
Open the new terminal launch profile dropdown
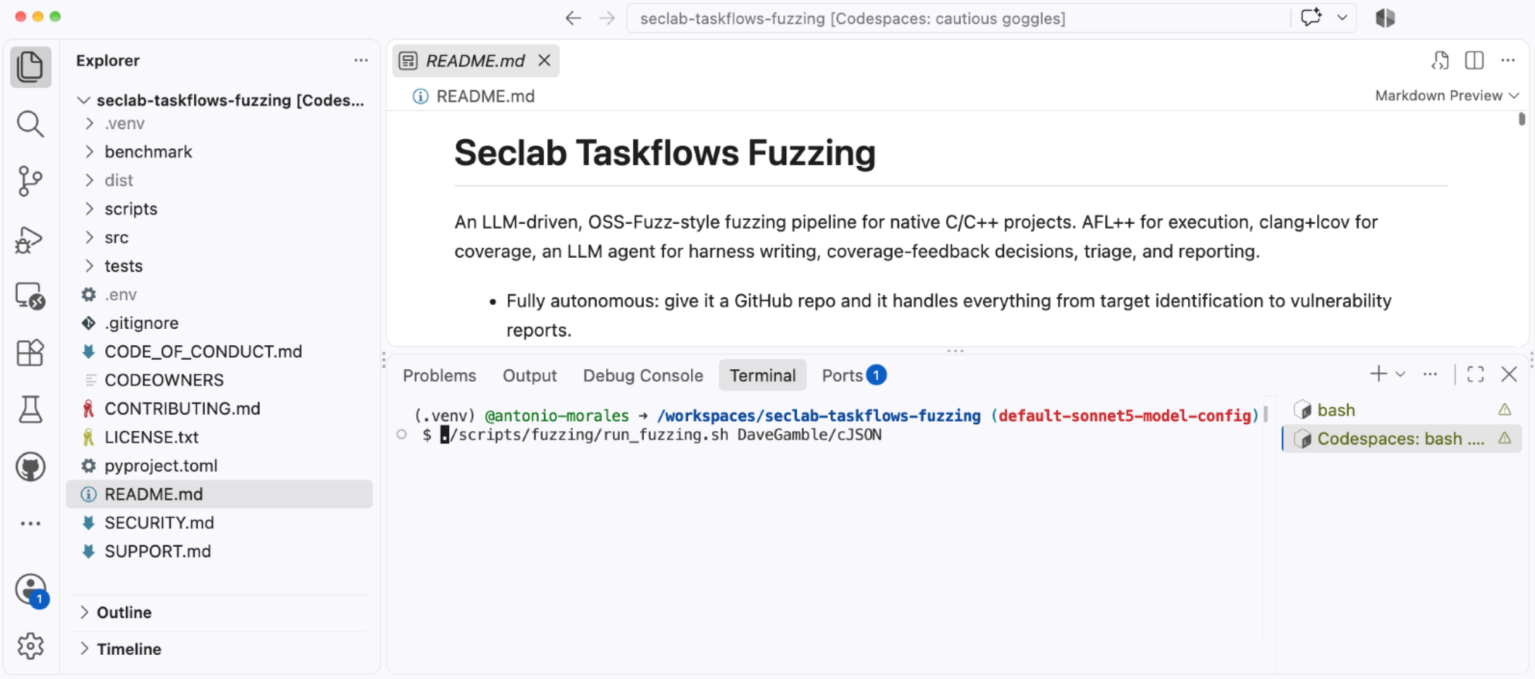coord(1400,374)
